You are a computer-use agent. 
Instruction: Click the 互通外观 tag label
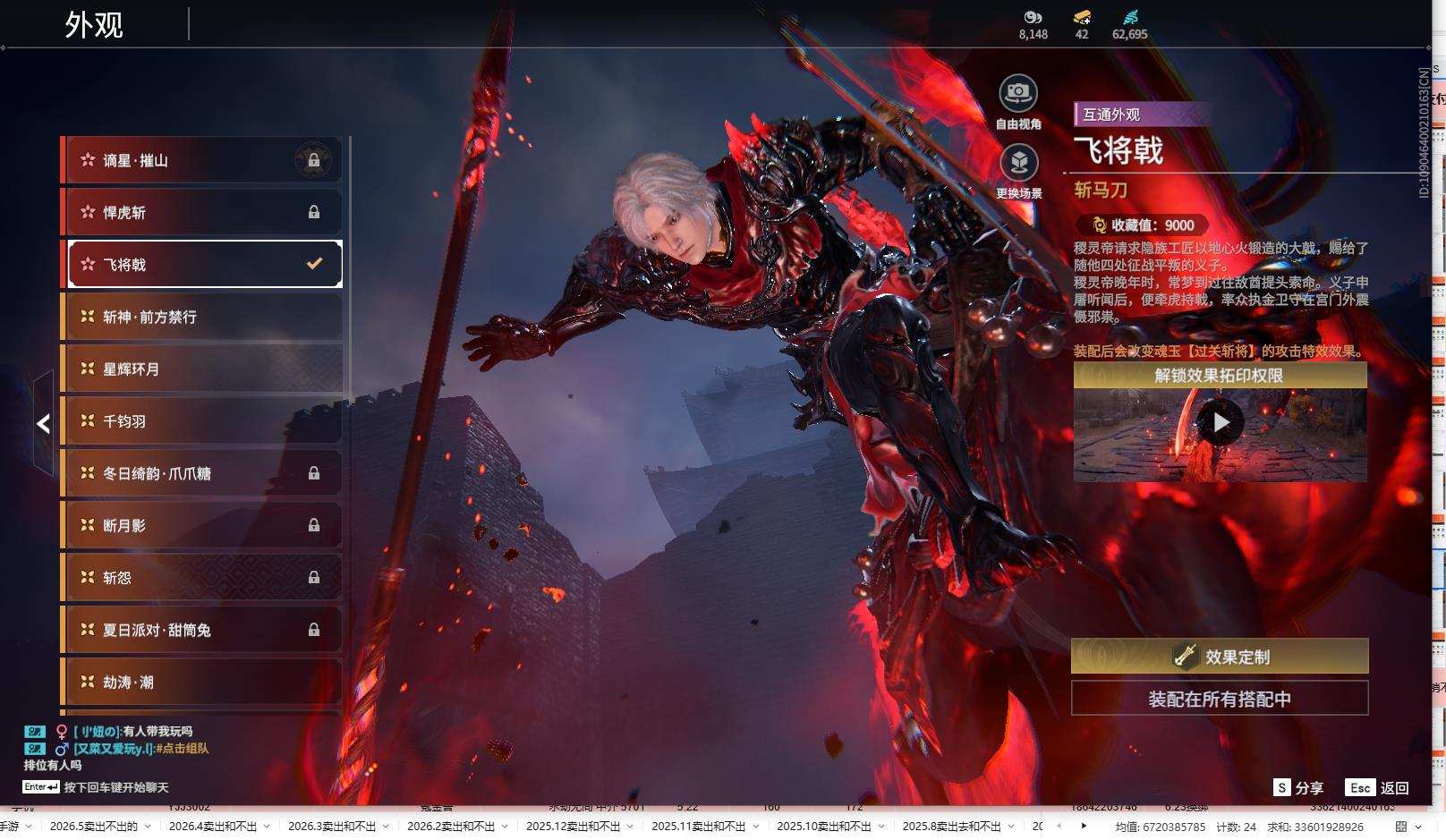[1111, 115]
